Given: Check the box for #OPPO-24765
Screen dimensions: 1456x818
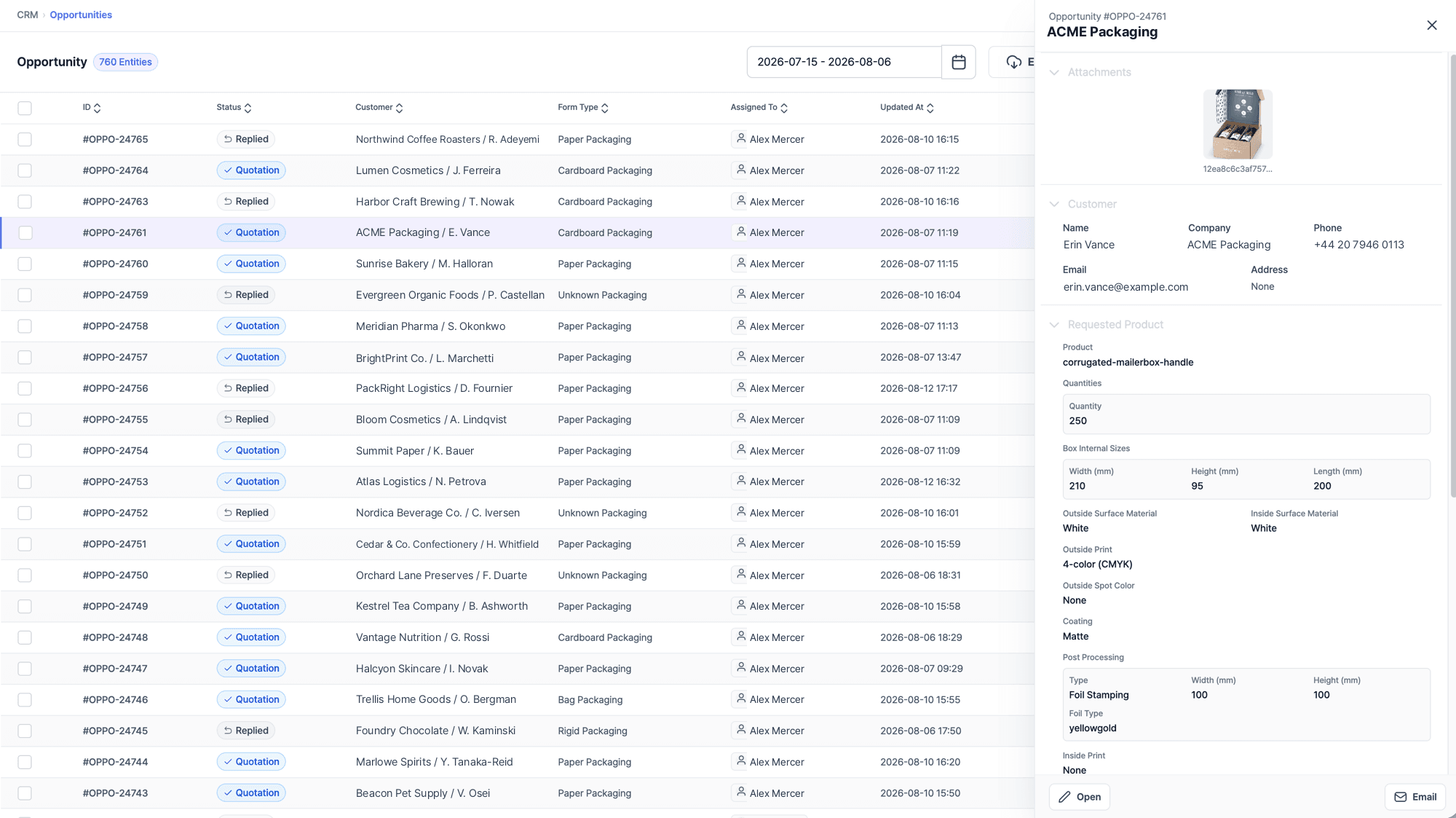Looking at the screenshot, I should (x=25, y=139).
